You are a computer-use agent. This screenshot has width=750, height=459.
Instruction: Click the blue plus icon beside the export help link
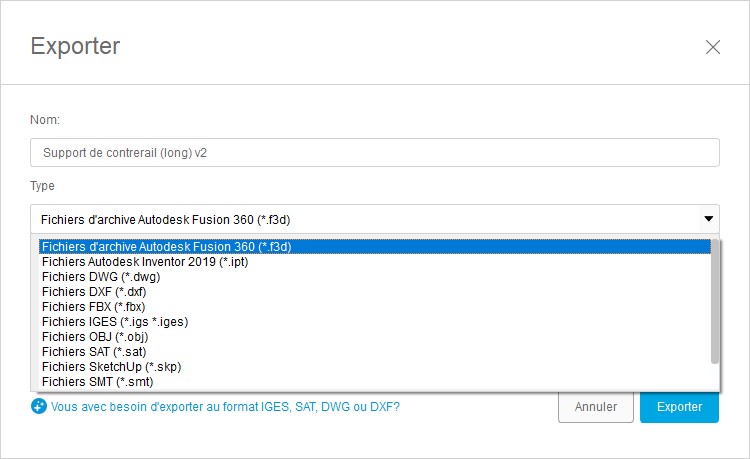(x=39, y=406)
